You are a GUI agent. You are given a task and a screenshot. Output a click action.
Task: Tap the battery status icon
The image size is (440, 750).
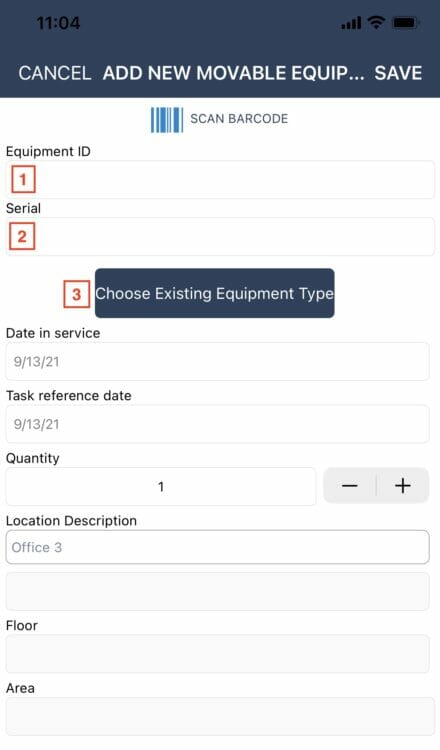pos(405,22)
